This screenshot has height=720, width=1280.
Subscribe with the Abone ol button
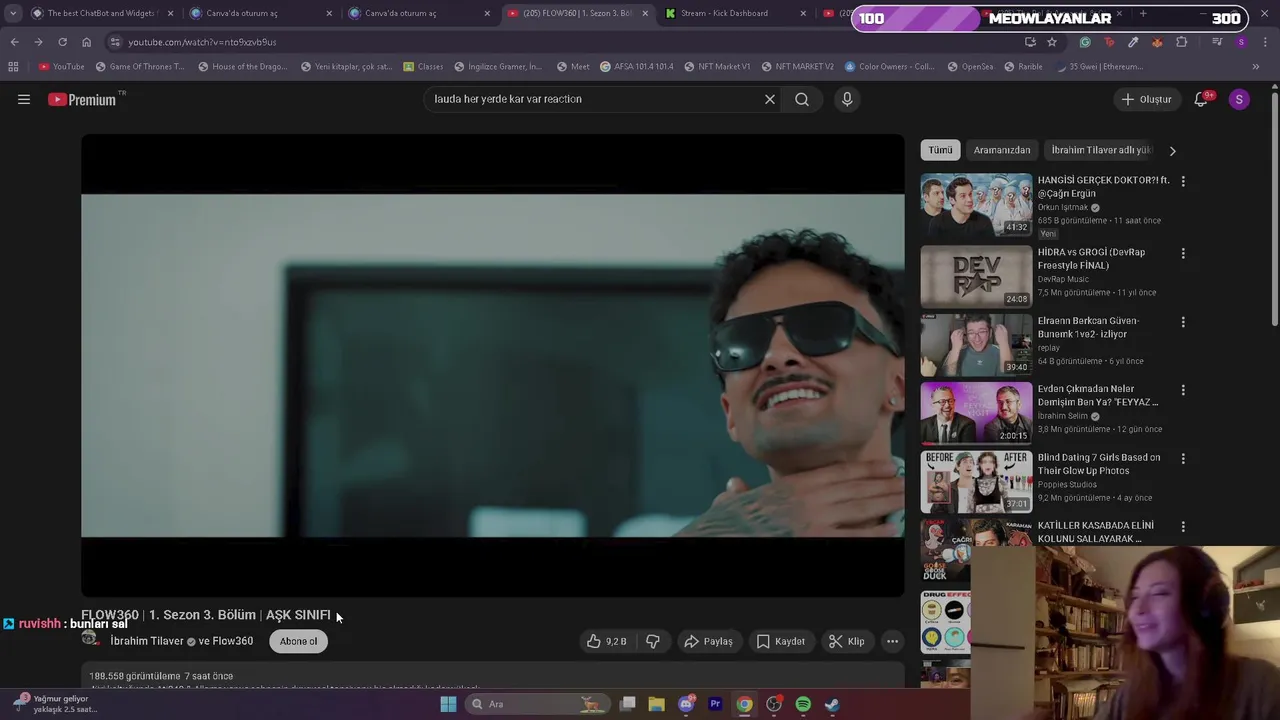tap(298, 641)
